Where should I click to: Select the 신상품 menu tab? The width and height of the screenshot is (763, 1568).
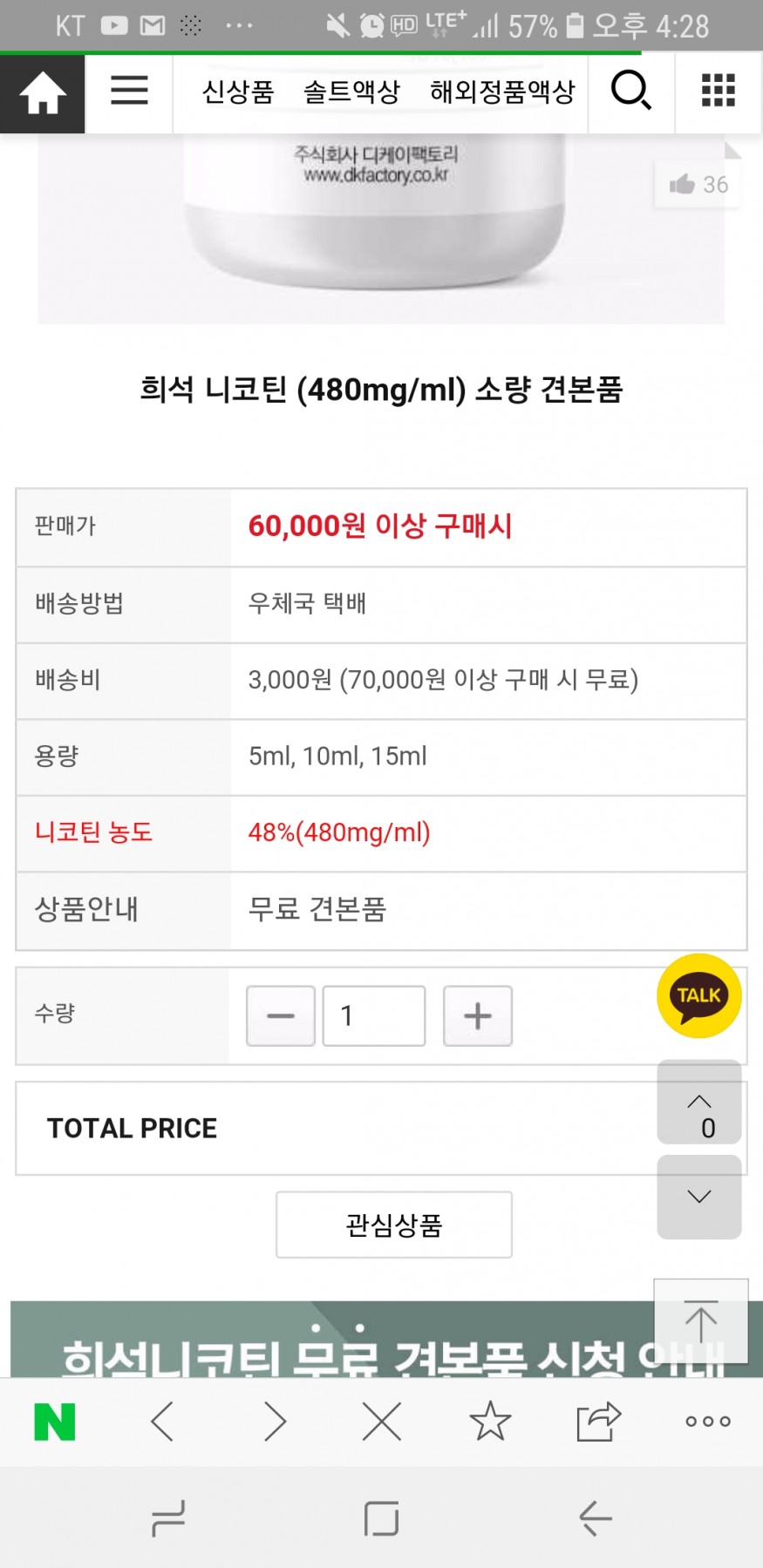(x=238, y=92)
